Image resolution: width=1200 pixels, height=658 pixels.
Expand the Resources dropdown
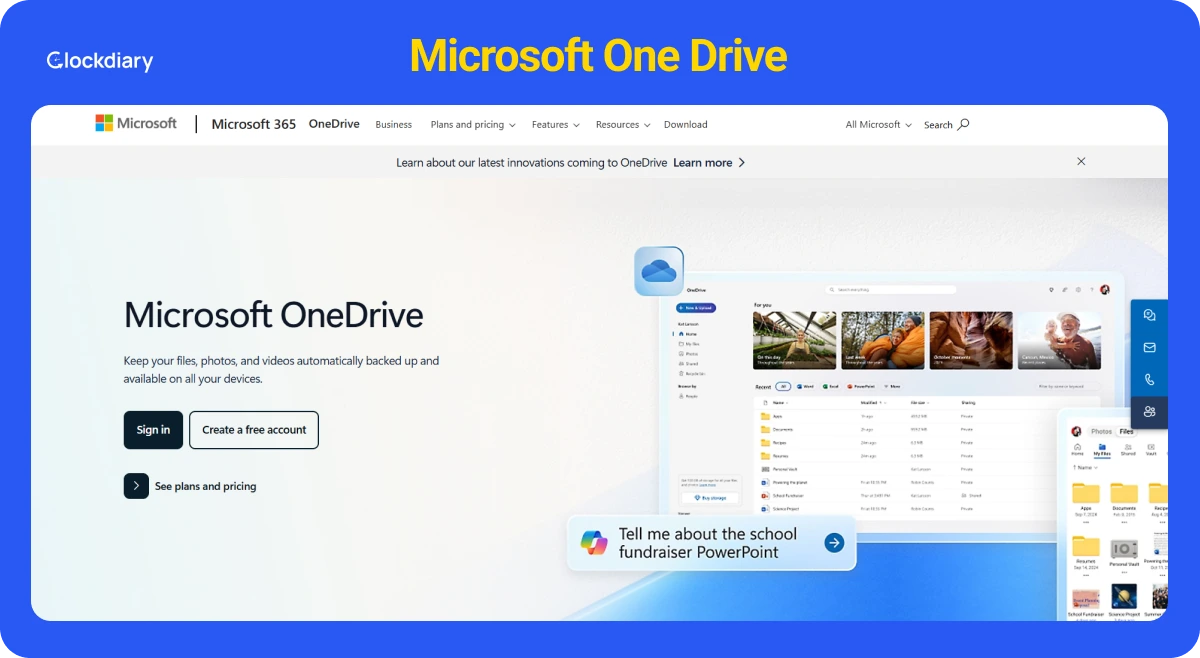tap(623, 125)
